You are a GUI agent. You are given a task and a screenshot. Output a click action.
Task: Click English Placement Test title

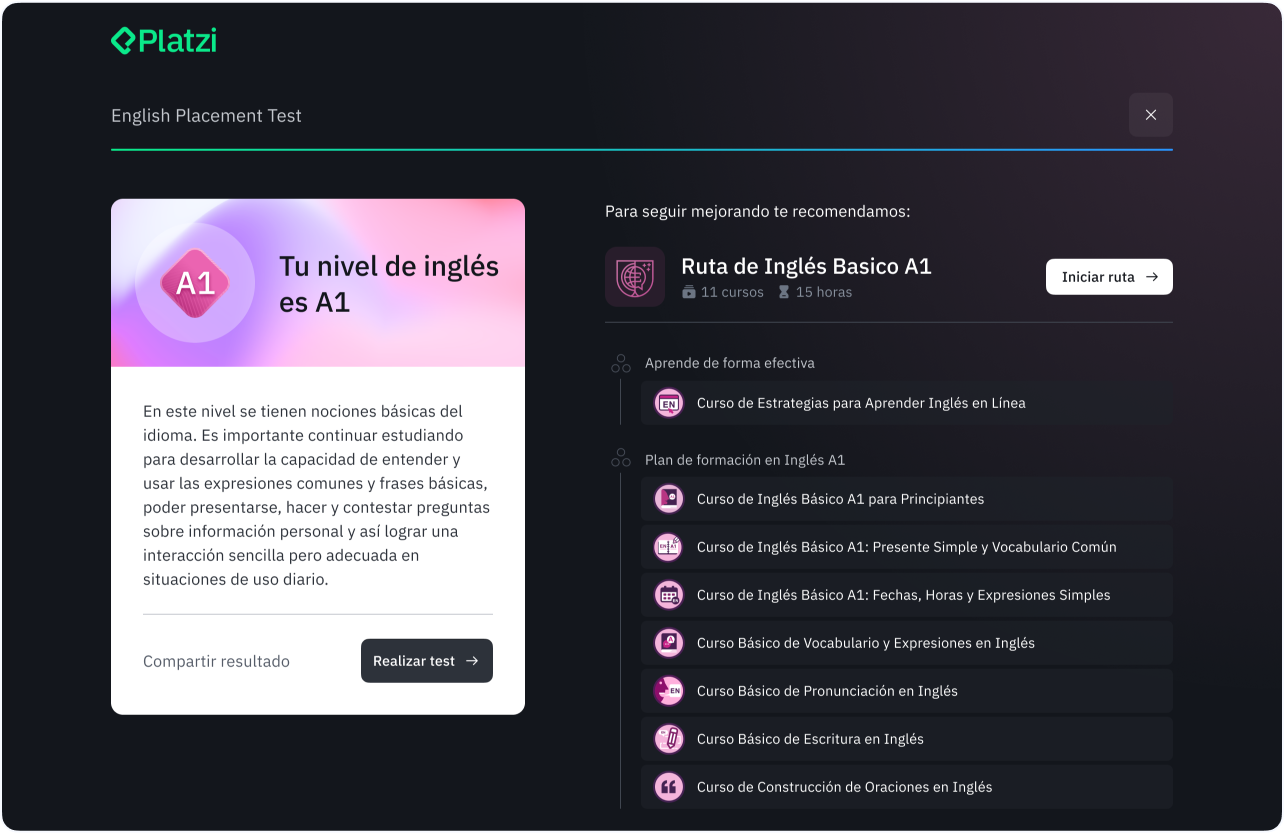pos(206,115)
